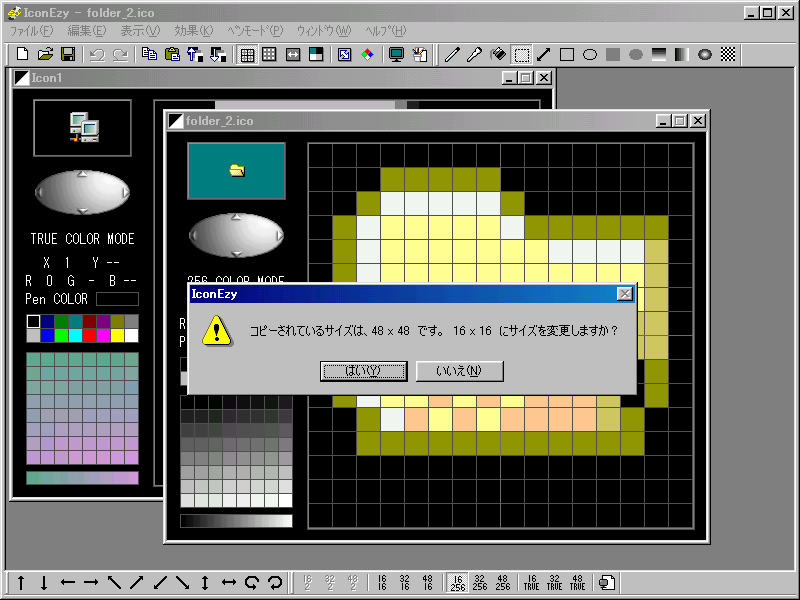Open the ペンモード(P) menu
Screen dimensions: 800x600
pyautogui.click(x=255, y=31)
